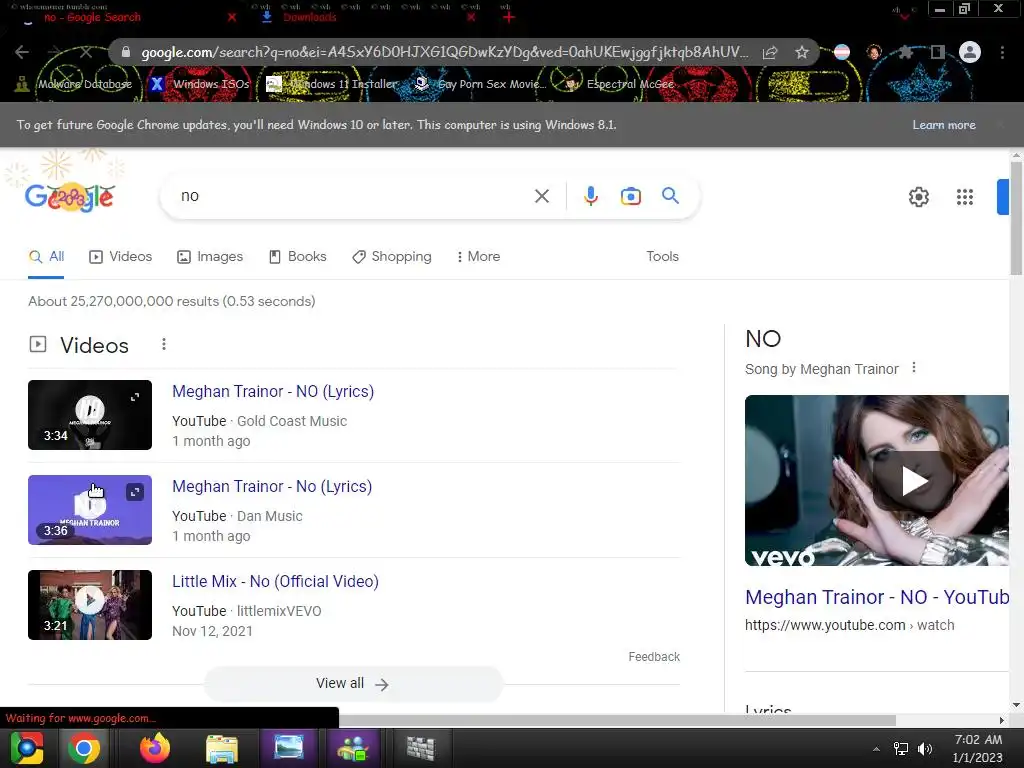Open options menu next to Videos heading
Screen dimensions: 1024x768
tap(163, 344)
